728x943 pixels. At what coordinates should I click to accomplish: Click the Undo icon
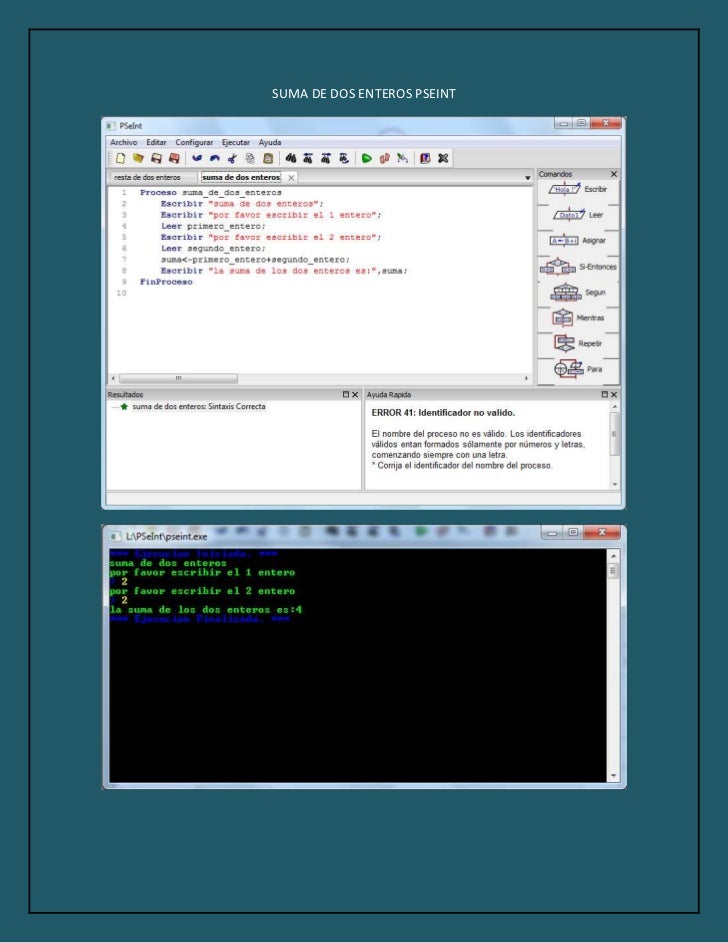[x=197, y=158]
